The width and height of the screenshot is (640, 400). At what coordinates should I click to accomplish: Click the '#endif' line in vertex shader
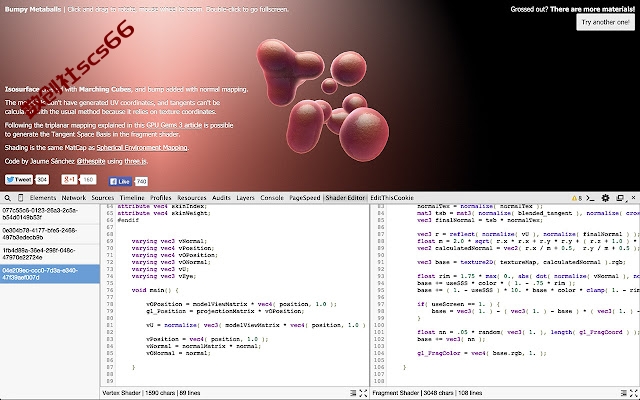128,220
